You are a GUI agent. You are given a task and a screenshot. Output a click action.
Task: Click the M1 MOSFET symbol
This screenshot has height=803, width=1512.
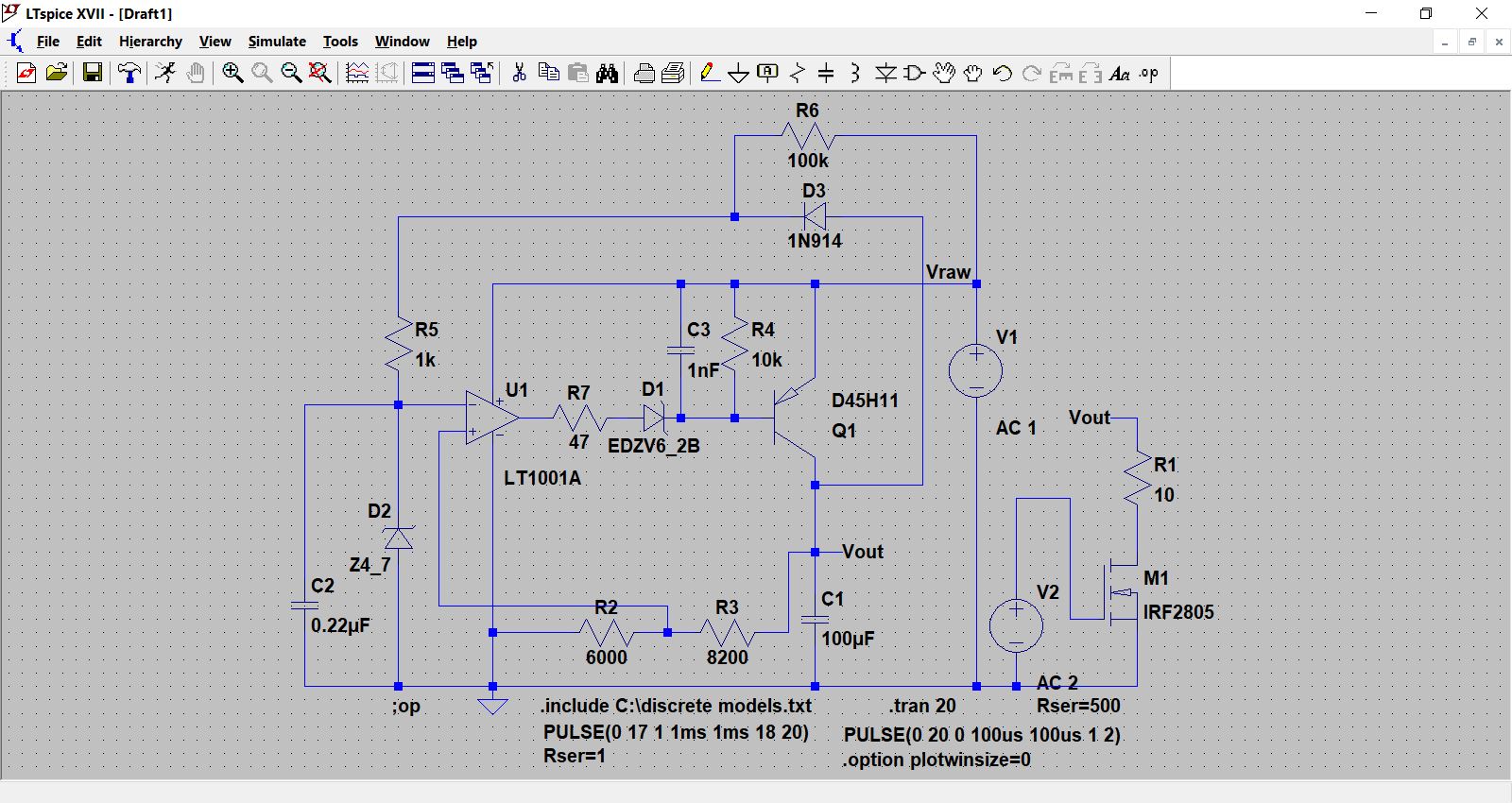1122,593
